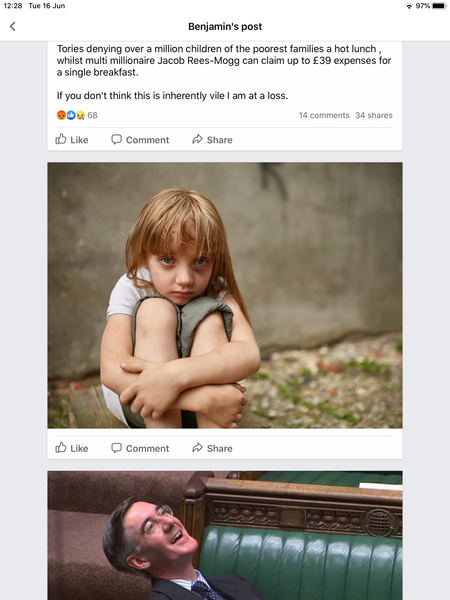This screenshot has height=600, width=450.
Task: View the 68 reactions count
Action: click(93, 115)
